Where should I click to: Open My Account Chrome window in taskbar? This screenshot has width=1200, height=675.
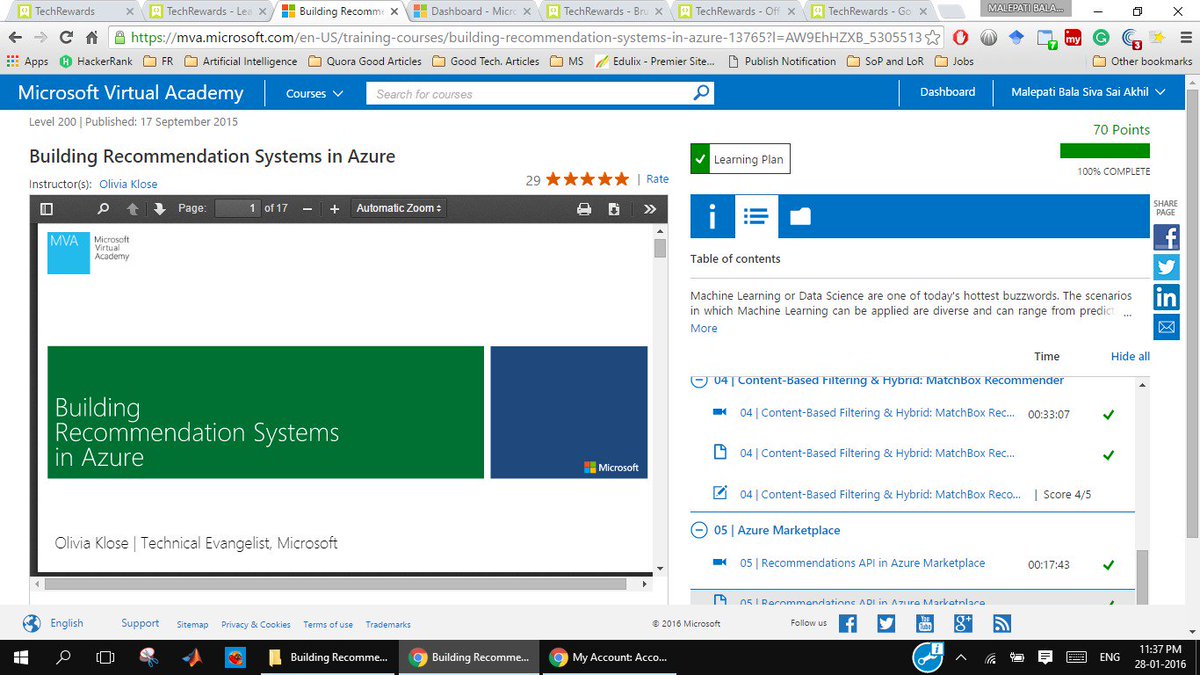coord(609,657)
